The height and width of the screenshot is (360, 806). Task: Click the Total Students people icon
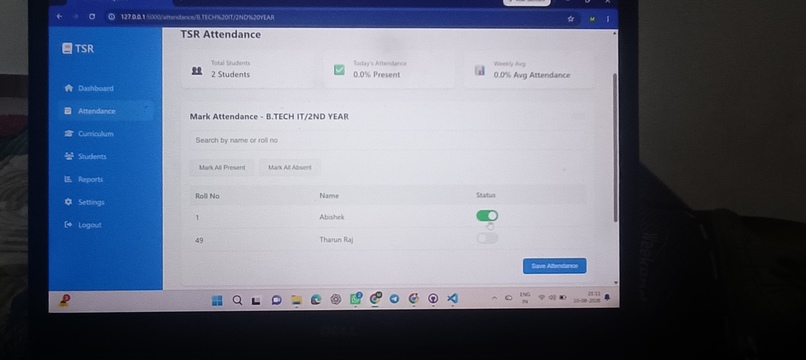pos(197,70)
